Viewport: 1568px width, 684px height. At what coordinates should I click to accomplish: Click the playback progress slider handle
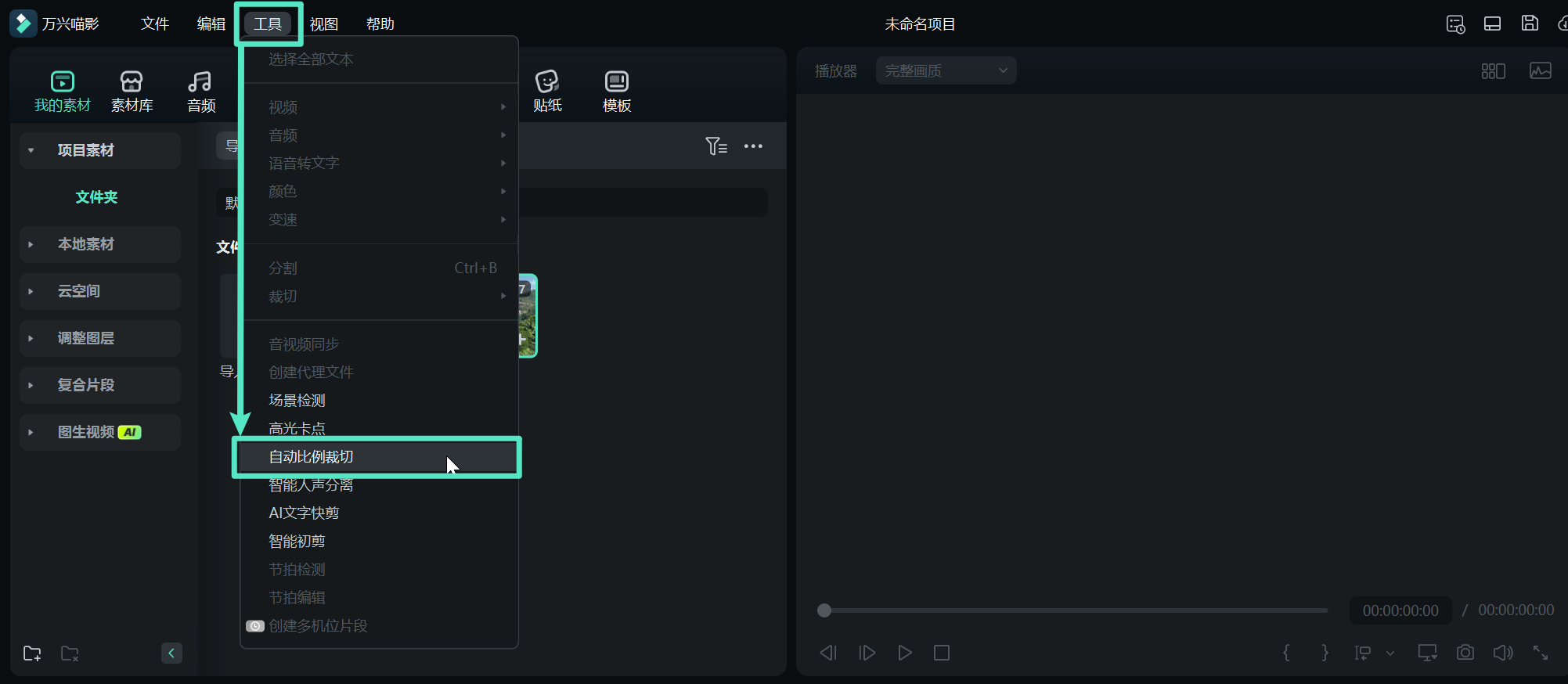coord(824,610)
